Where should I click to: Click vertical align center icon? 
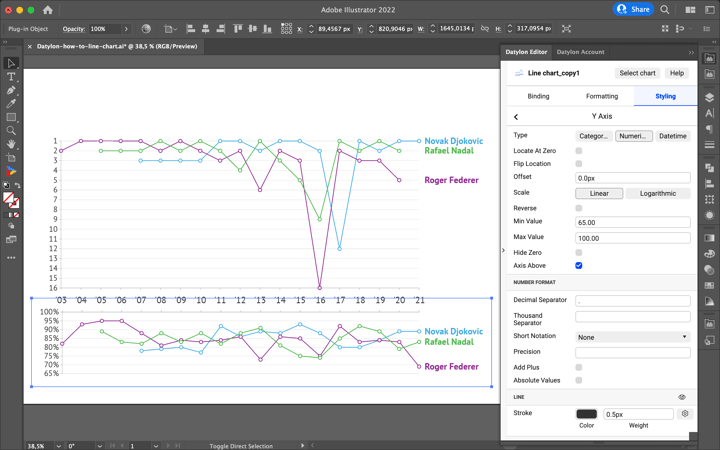pos(253,28)
